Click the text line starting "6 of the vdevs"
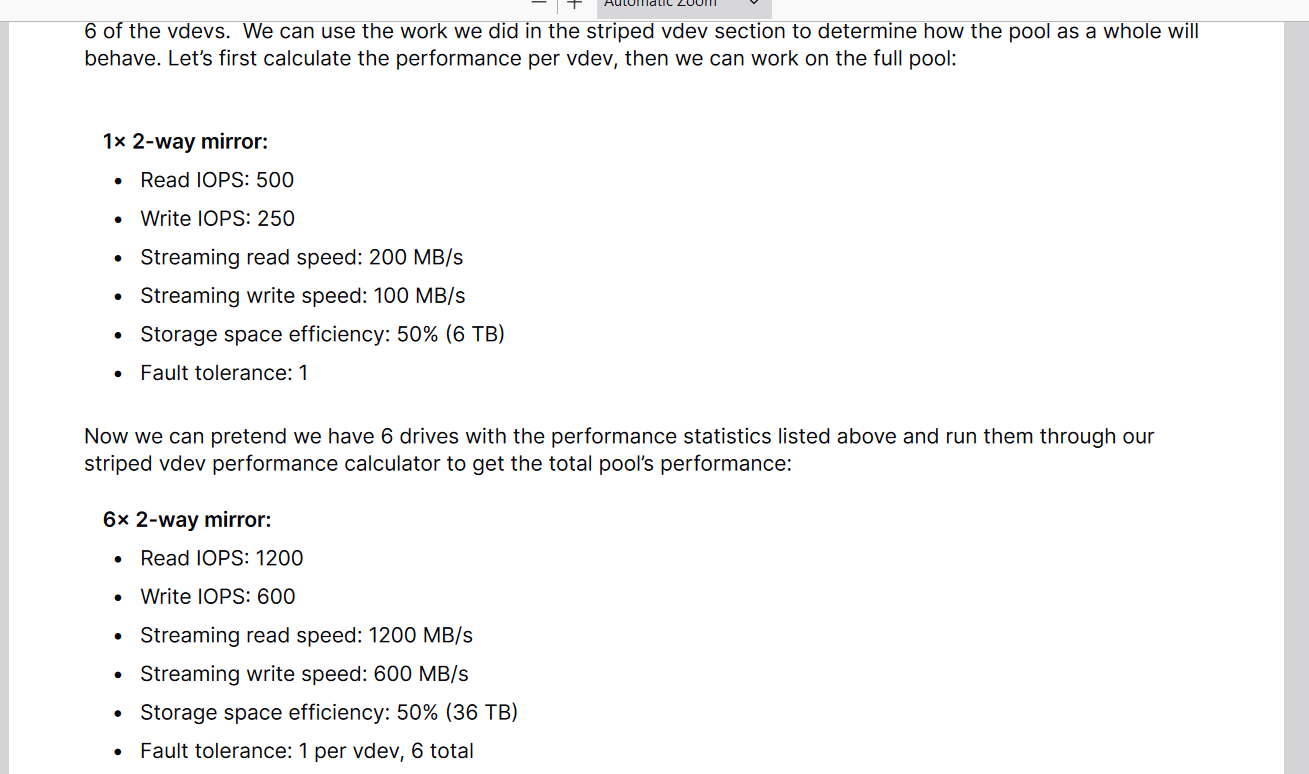The width and height of the screenshot is (1309, 774). 641,32
